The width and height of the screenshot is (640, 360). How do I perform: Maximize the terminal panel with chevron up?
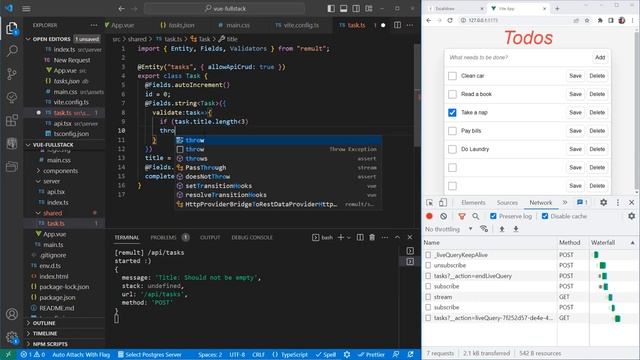[x=397, y=237]
